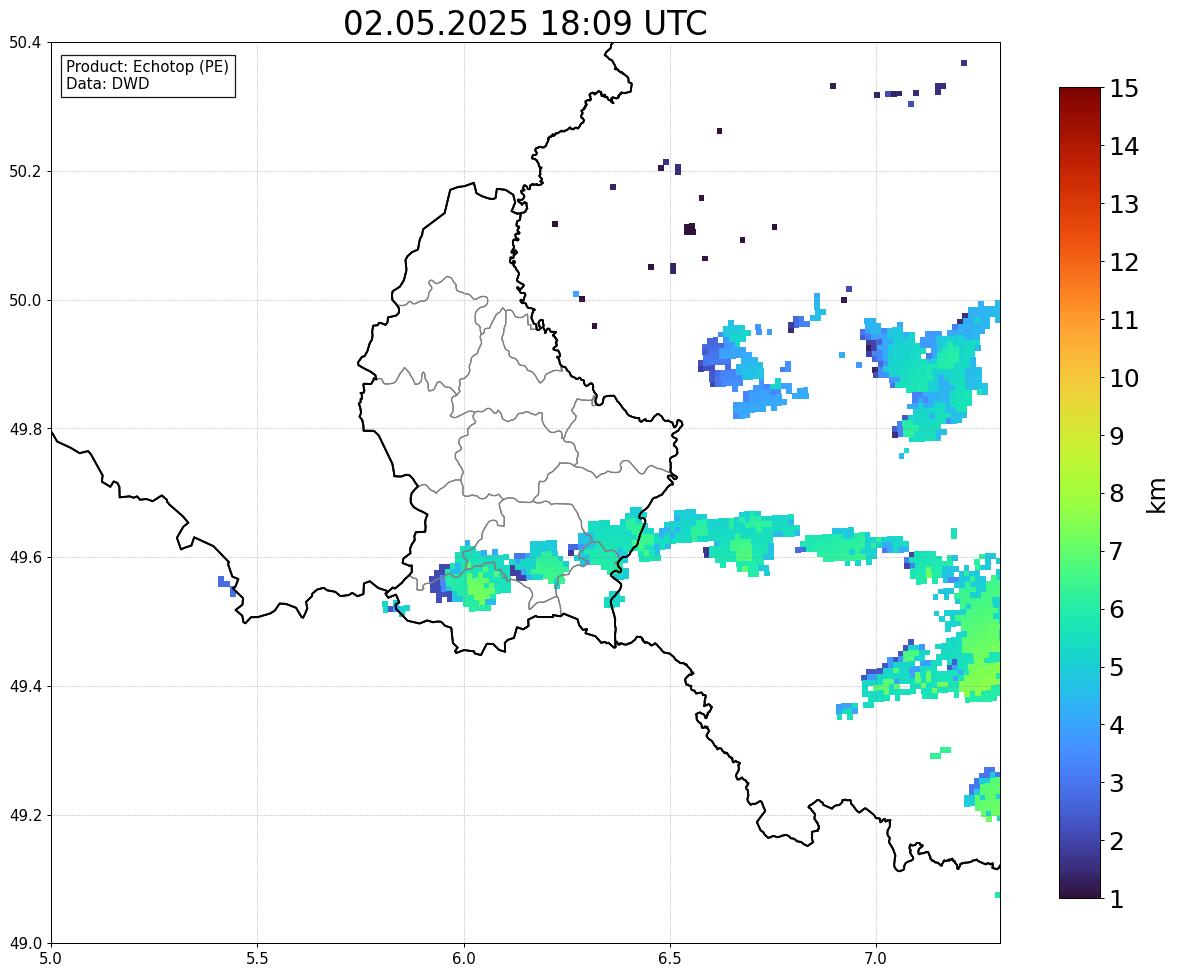This screenshot has height=976, width=1178.
Task: Click longitude axis label 7.0
Action: (876, 959)
